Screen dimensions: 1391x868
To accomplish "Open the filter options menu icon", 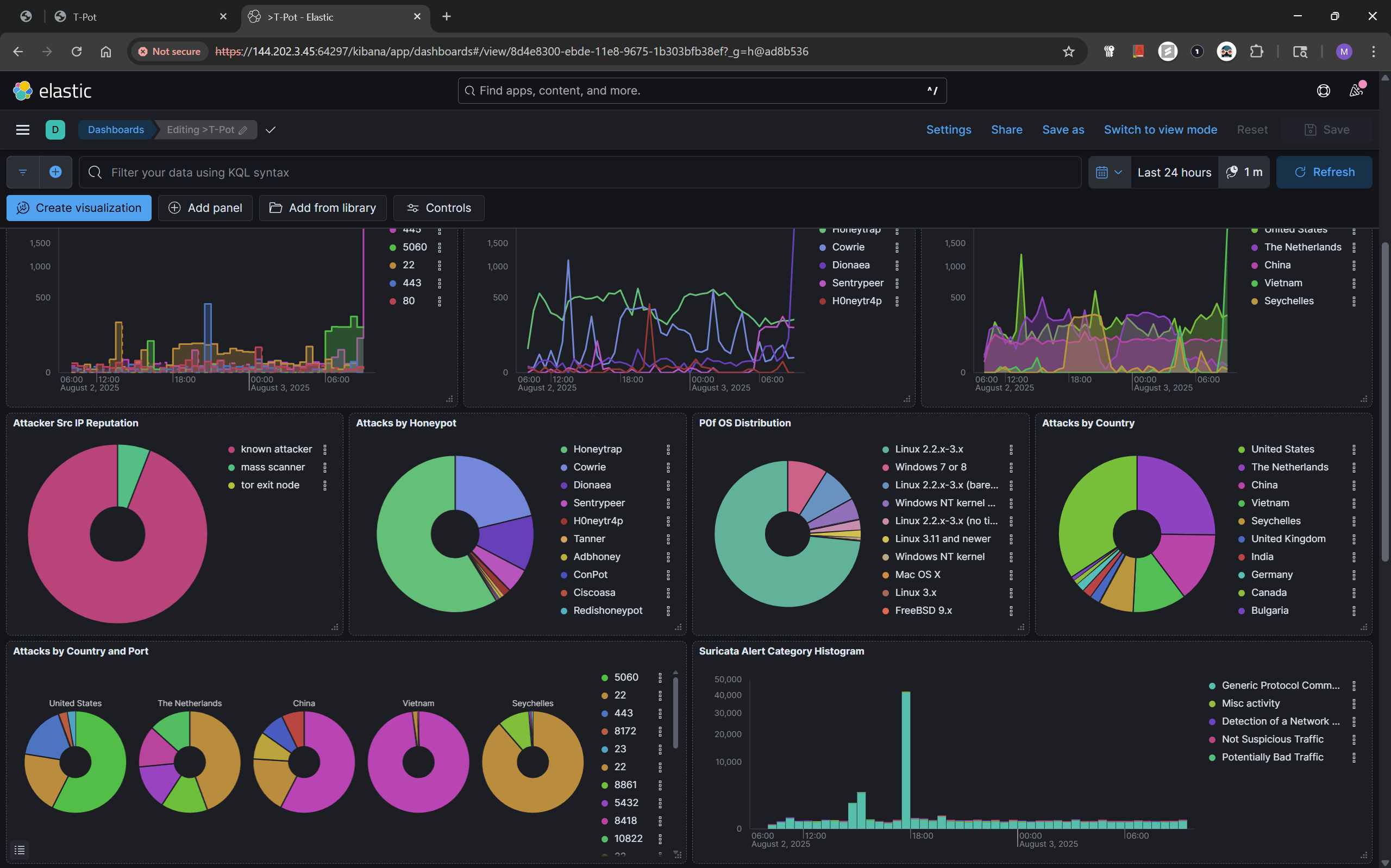I will (x=23, y=172).
